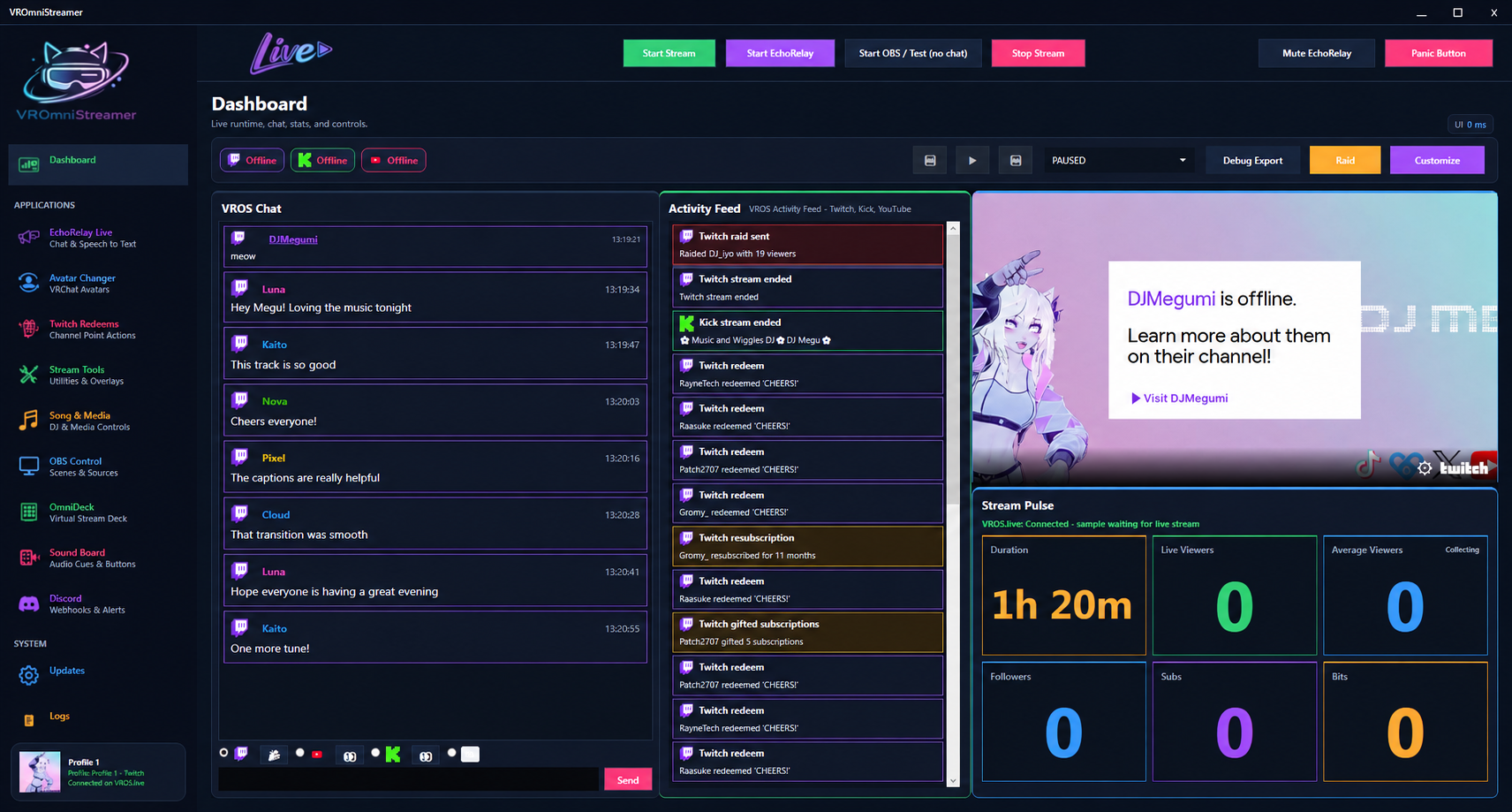Select the Twitch raid sent activity entry
The image size is (1512, 812).
(x=807, y=245)
